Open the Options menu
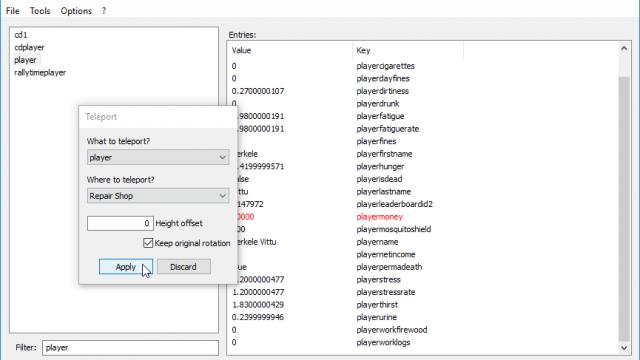Image resolution: width=640 pixels, height=360 pixels. click(x=76, y=11)
